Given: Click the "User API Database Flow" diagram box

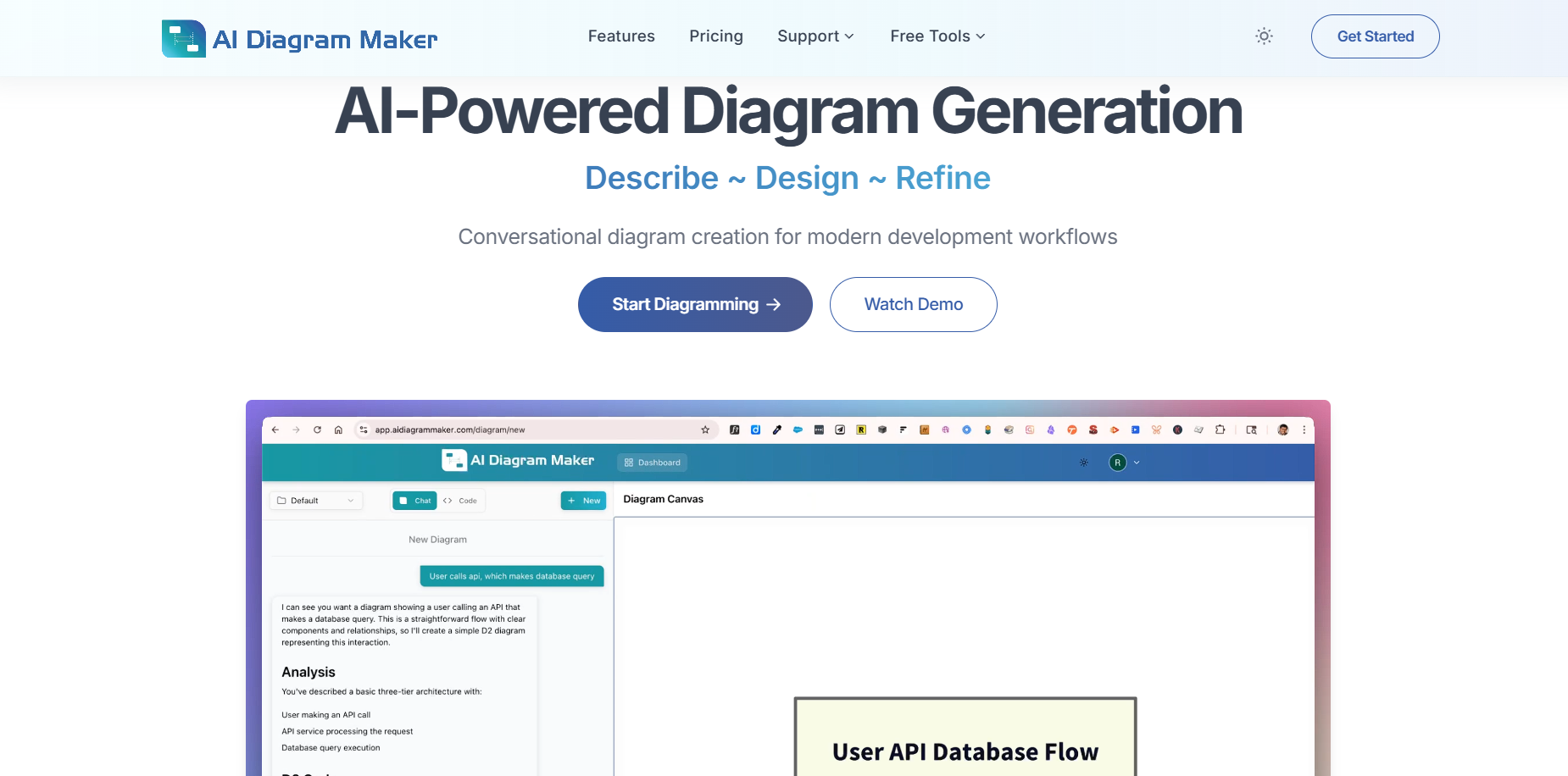Looking at the screenshot, I should [x=965, y=737].
